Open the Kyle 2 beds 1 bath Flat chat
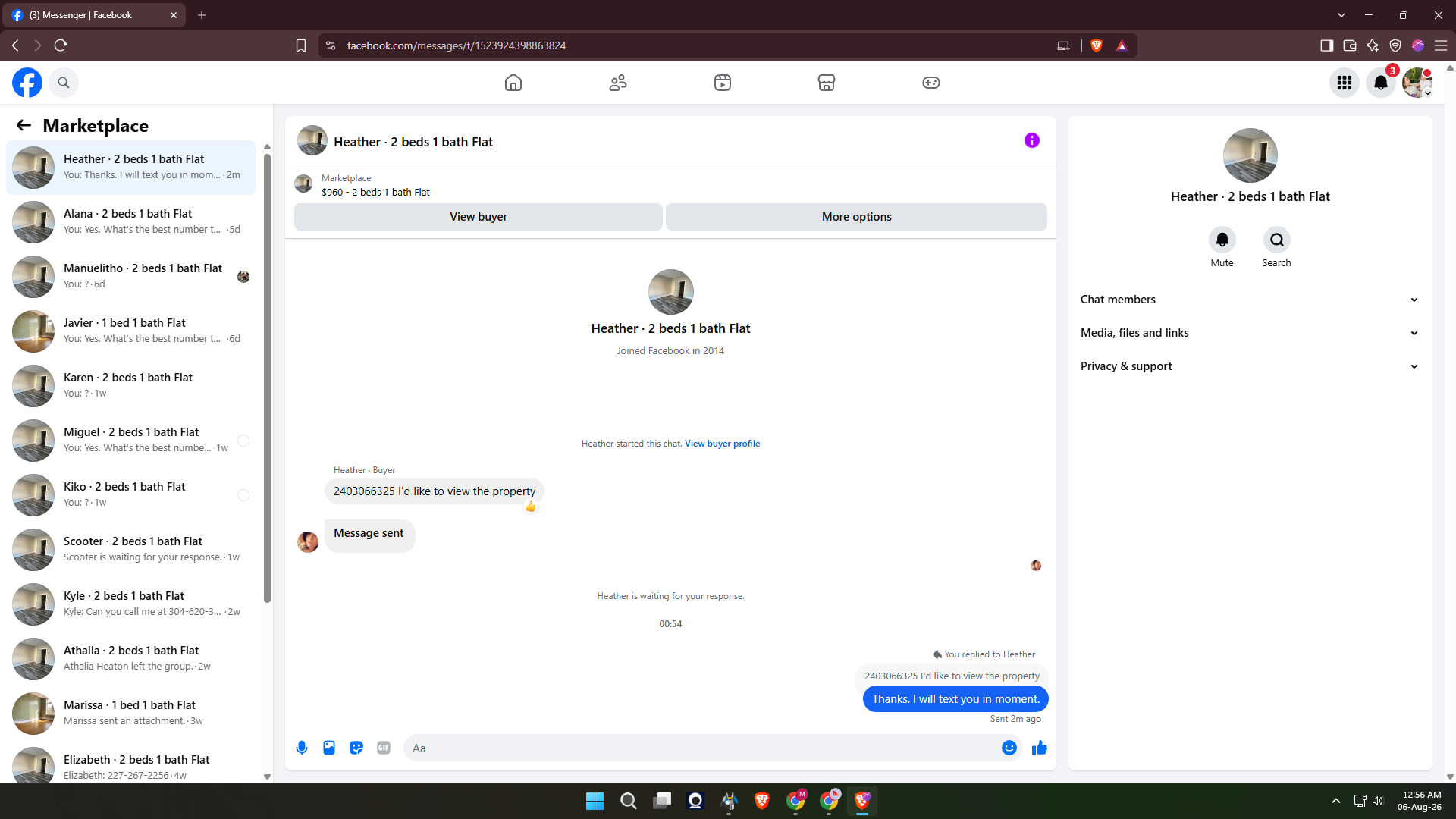The width and height of the screenshot is (1456, 819). tap(130, 604)
